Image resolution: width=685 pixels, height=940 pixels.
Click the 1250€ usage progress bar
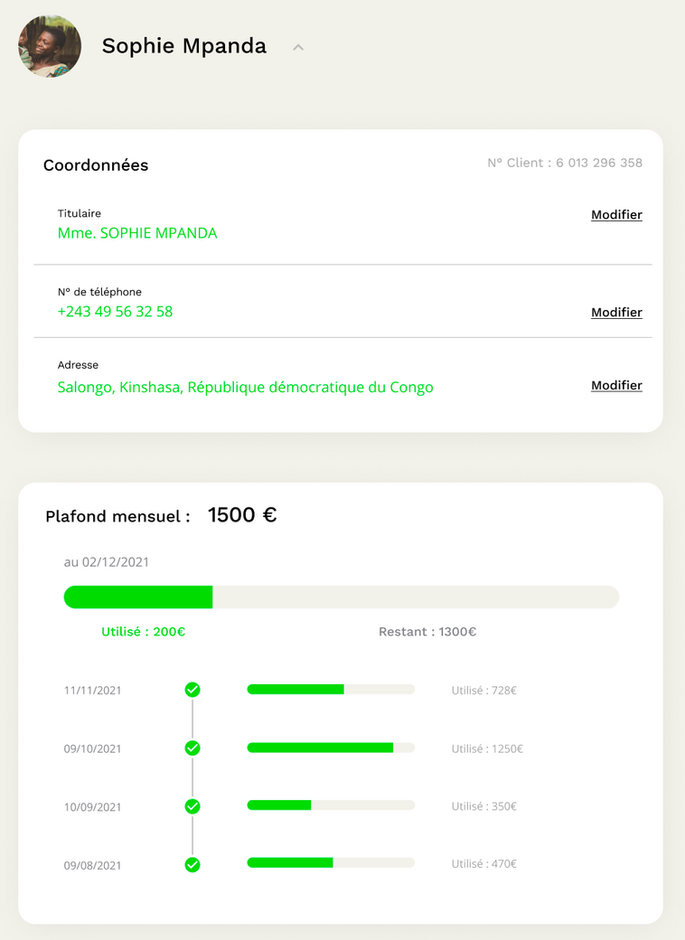330,748
